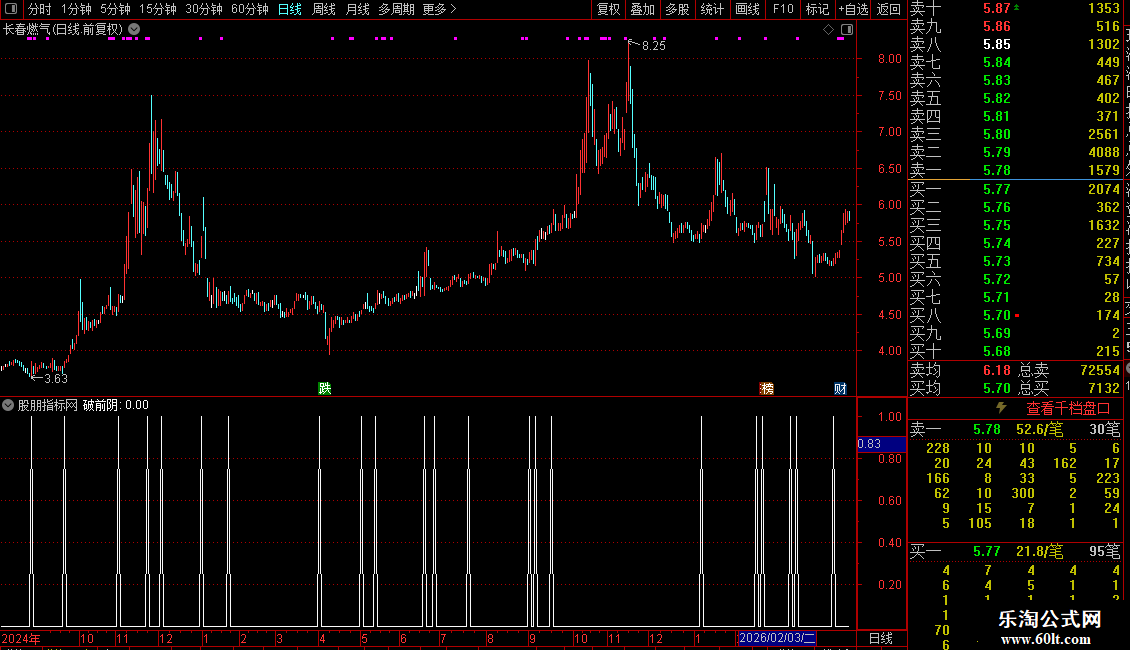
Task: Click the 总卖 72554 total value
Action: (x=1069, y=370)
